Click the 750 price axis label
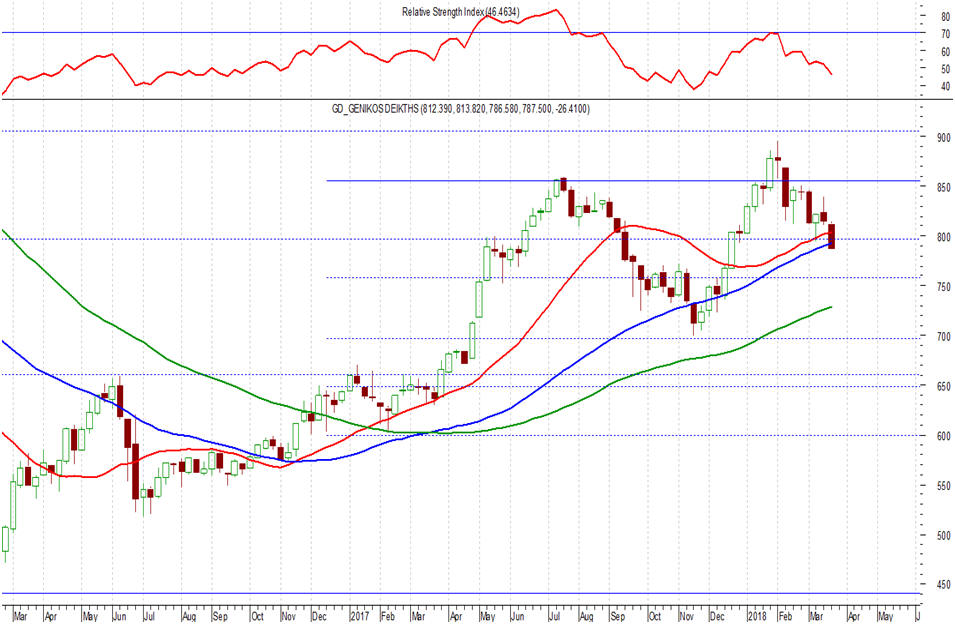The width and height of the screenshot is (955, 624). click(943, 287)
